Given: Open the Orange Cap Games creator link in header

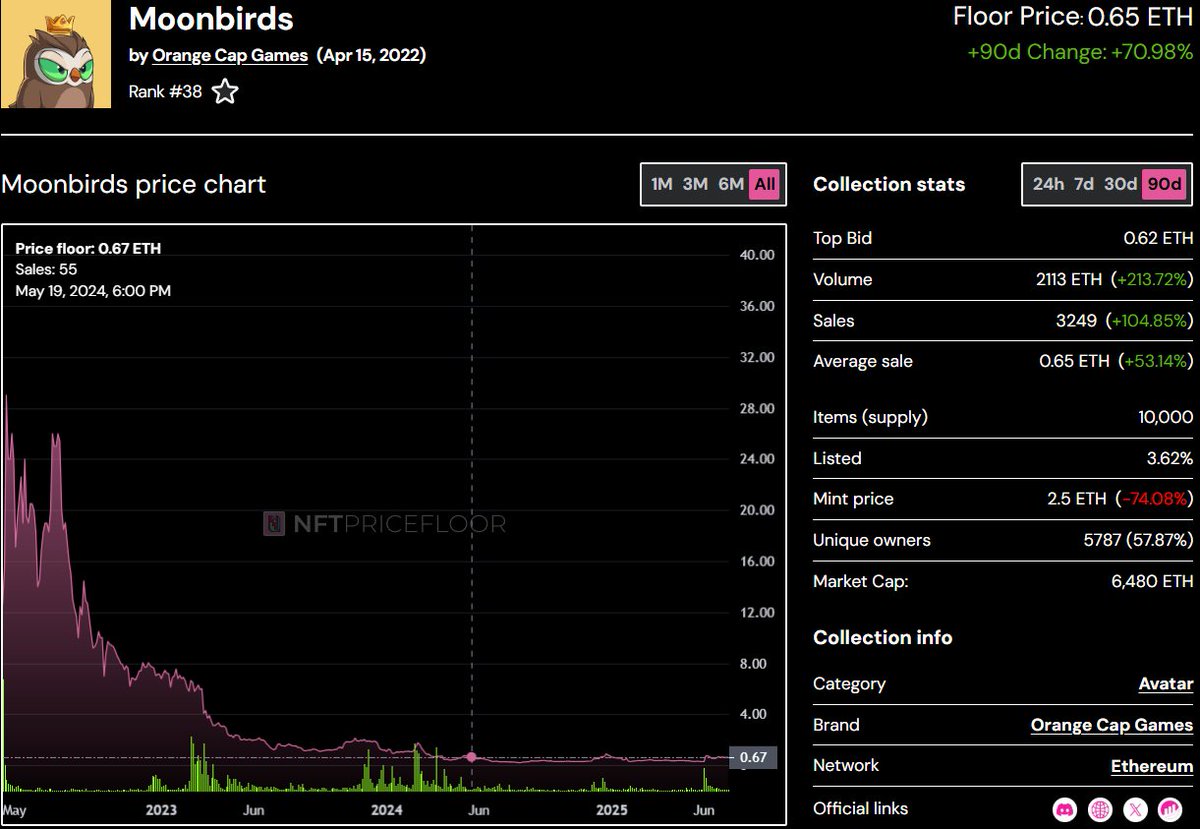Looking at the screenshot, I should (230, 55).
